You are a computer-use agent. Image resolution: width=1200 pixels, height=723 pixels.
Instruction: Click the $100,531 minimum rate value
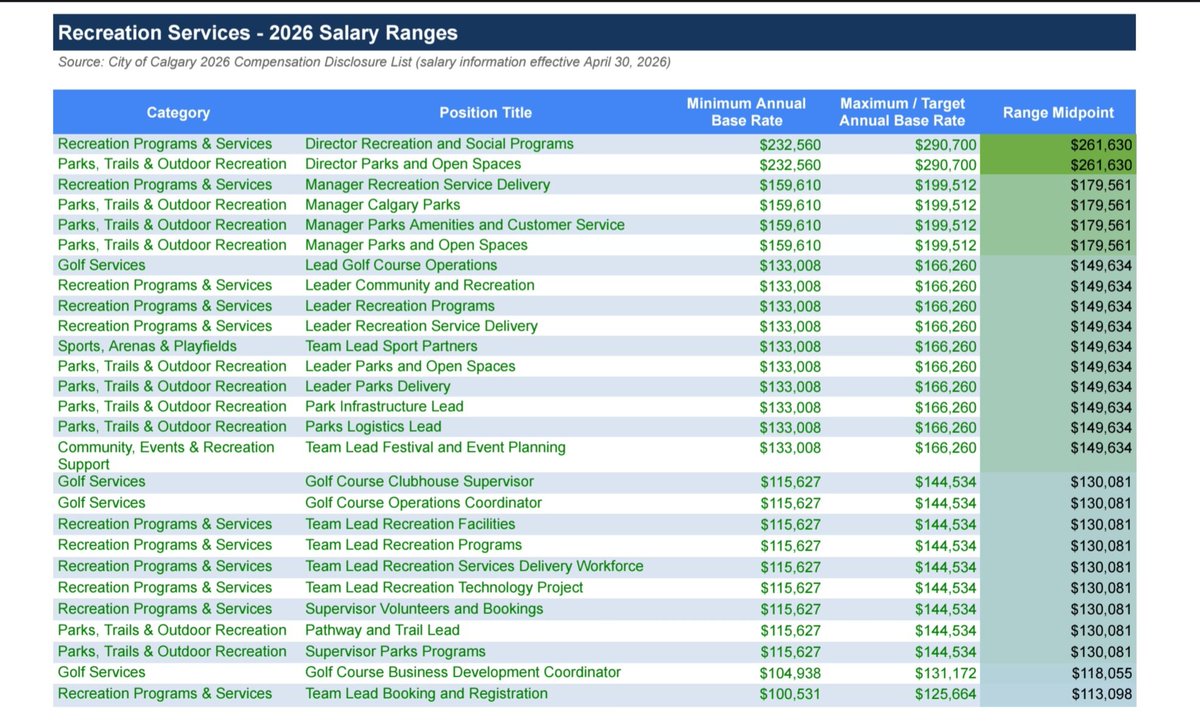[790, 693]
